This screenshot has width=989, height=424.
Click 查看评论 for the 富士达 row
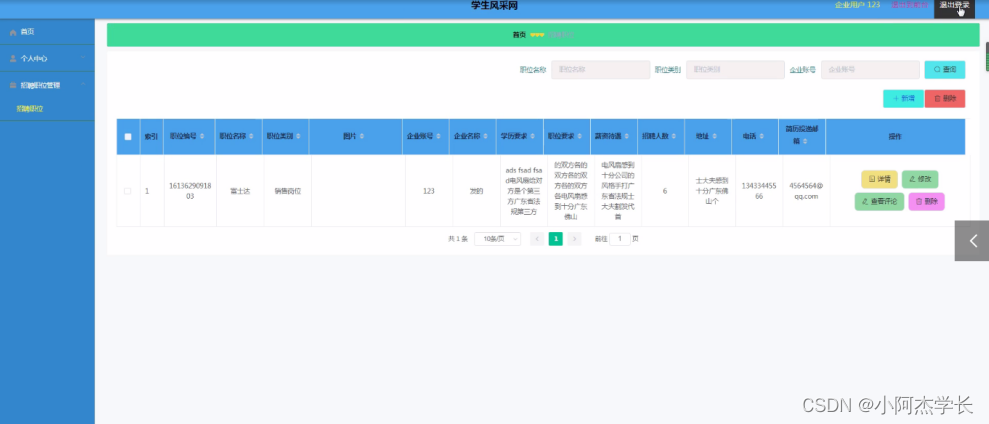(879, 201)
